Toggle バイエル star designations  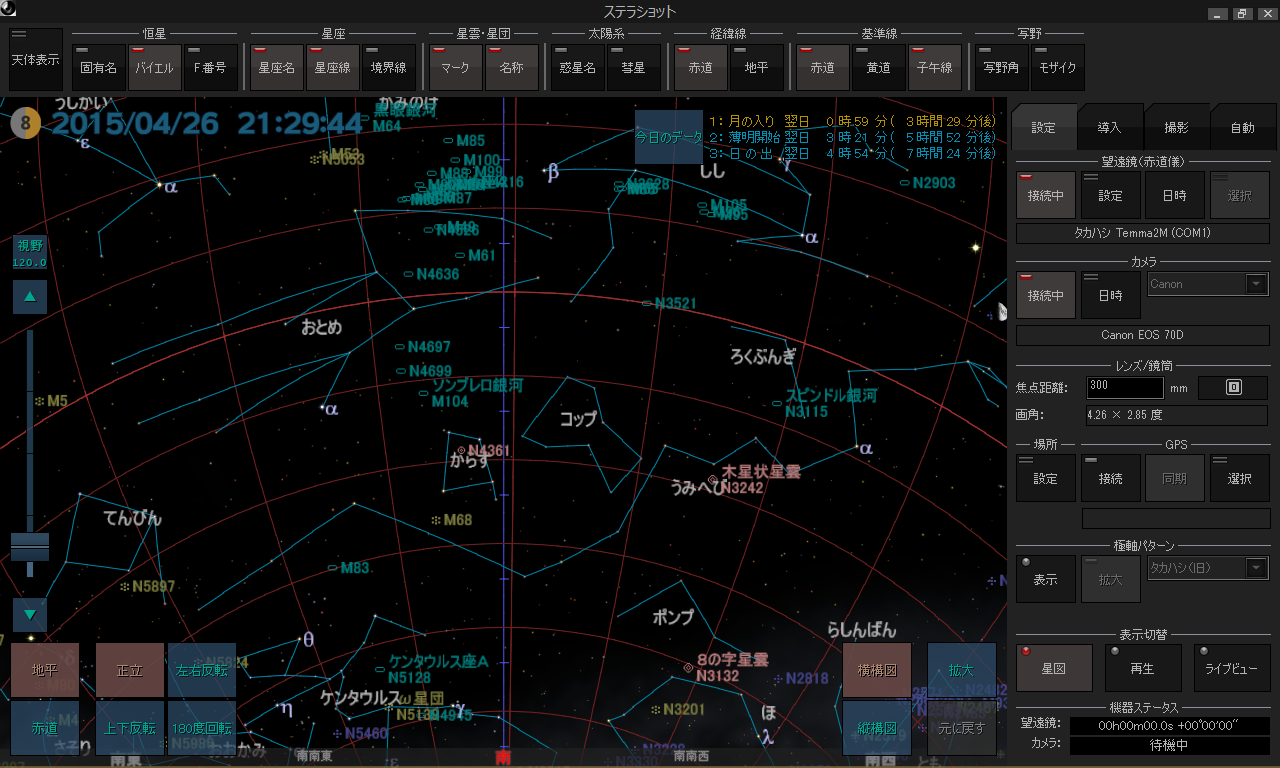pyautogui.click(x=155, y=68)
